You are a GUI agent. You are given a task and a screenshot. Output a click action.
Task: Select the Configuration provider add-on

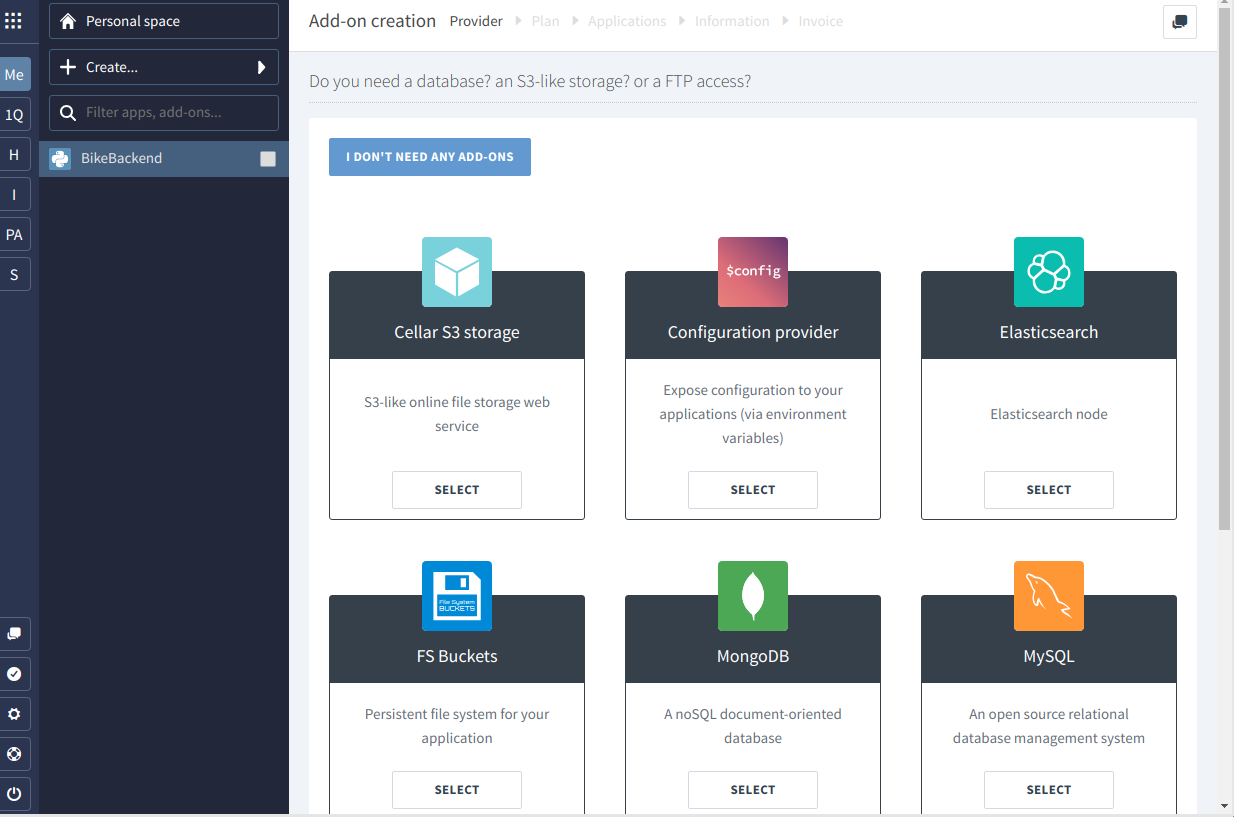753,490
